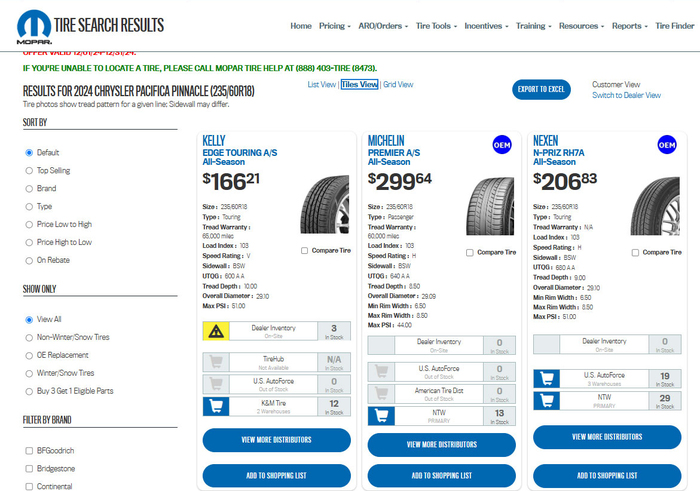Expand the Pricing dropdown menu
Image resolution: width=700 pixels, height=491 pixels.
pos(334,26)
